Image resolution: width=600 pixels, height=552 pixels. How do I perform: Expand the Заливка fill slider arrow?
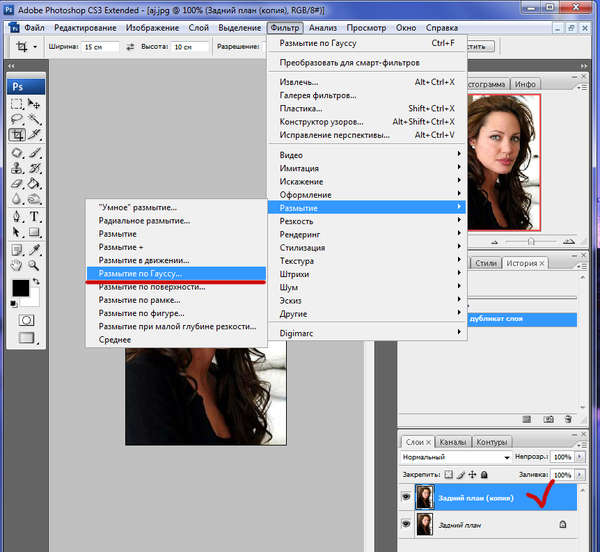pos(580,474)
